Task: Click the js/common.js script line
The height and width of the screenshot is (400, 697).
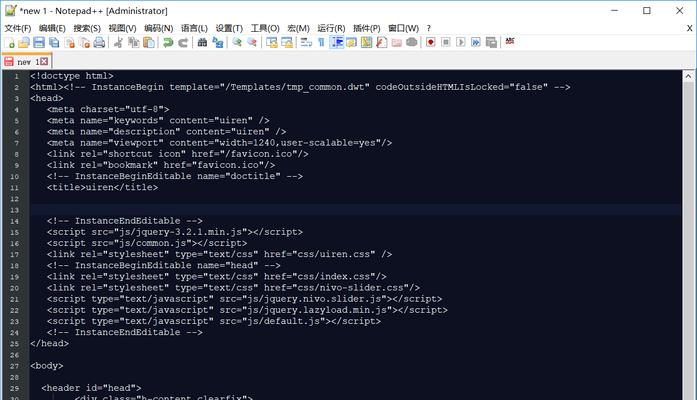Action: tap(147, 243)
